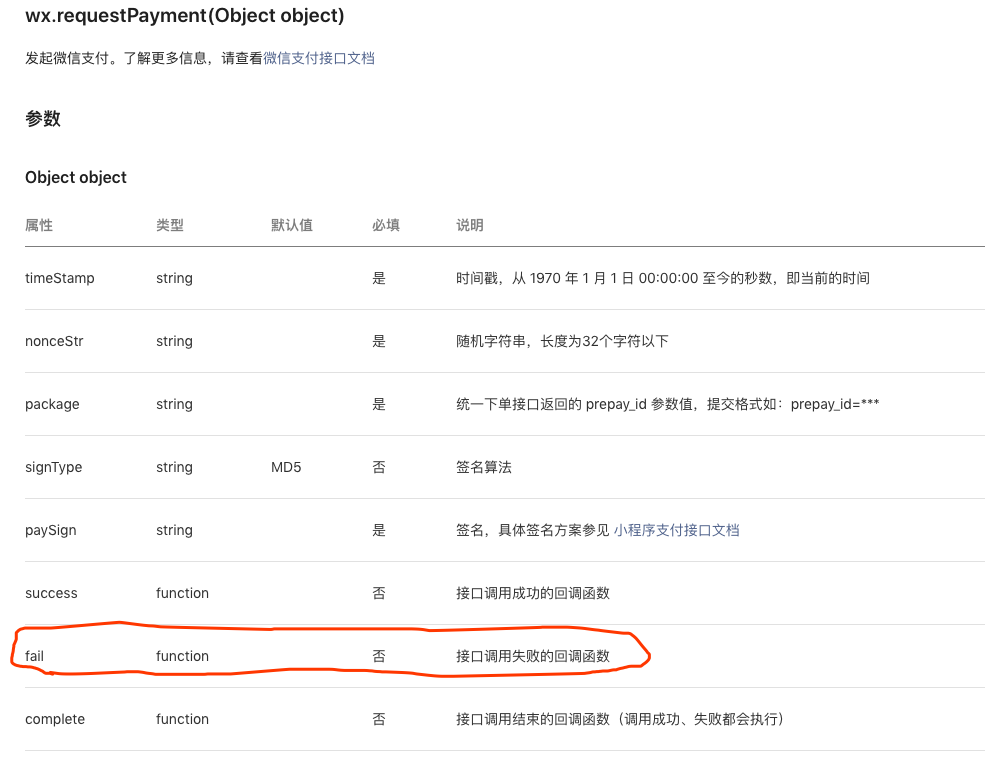The image size is (1007, 766).
Task: Click the 默认值 column header
Action: click(292, 225)
